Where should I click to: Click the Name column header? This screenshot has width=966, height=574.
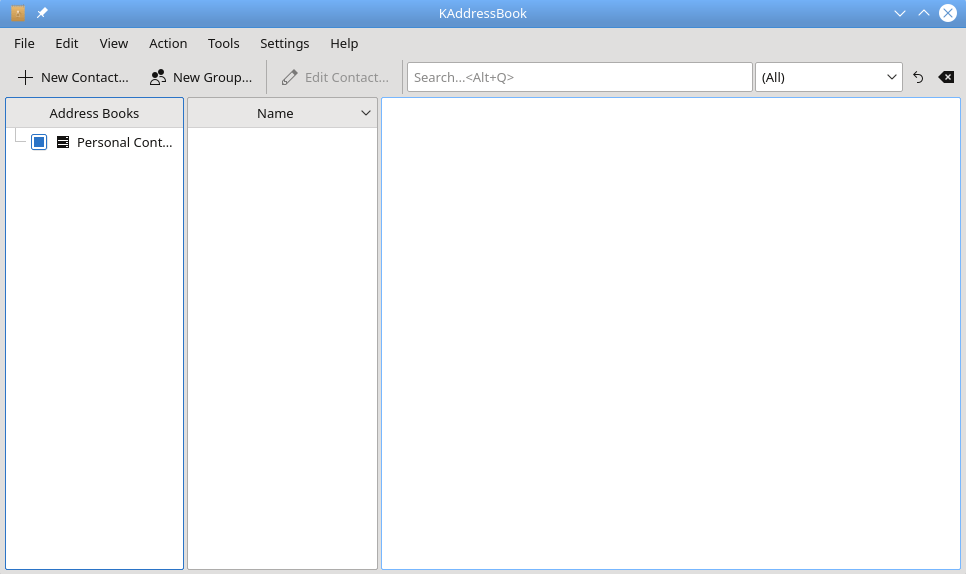point(274,113)
